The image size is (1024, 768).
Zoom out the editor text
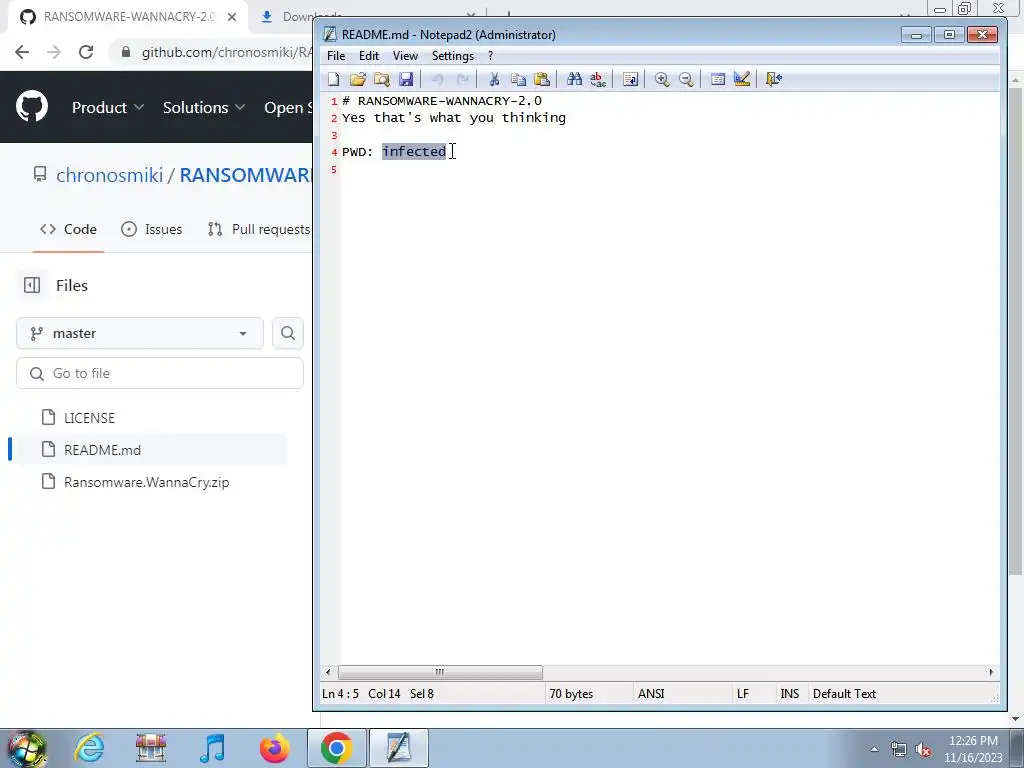click(x=686, y=80)
